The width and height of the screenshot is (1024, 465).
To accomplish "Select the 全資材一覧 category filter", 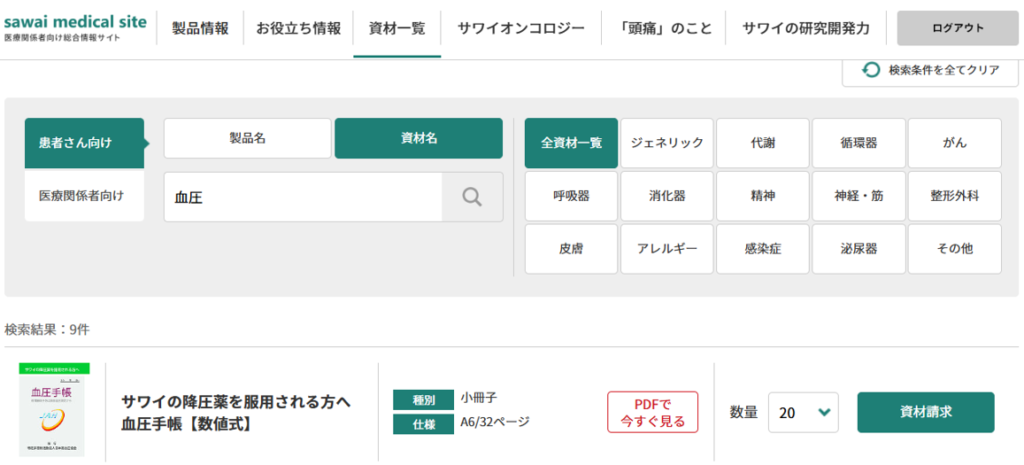I will point(571,143).
